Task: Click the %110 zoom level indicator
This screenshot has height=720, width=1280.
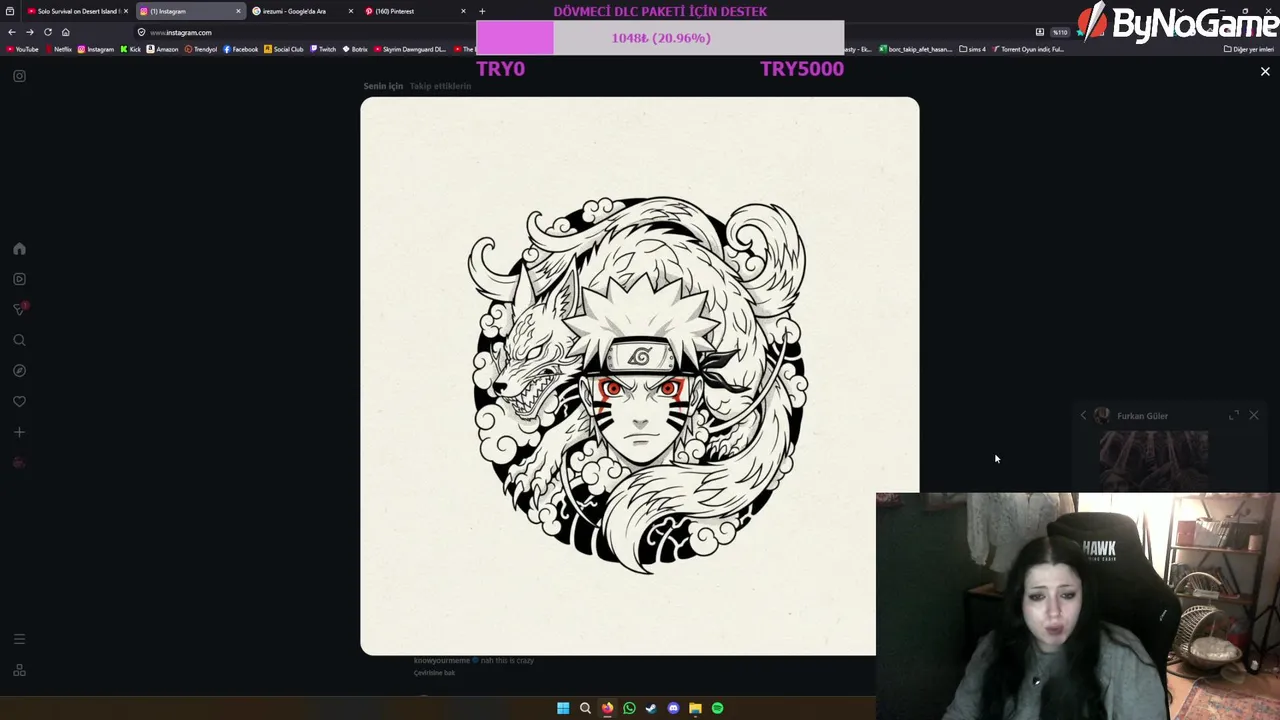Action: pyautogui.click(x=1060, y=32)
